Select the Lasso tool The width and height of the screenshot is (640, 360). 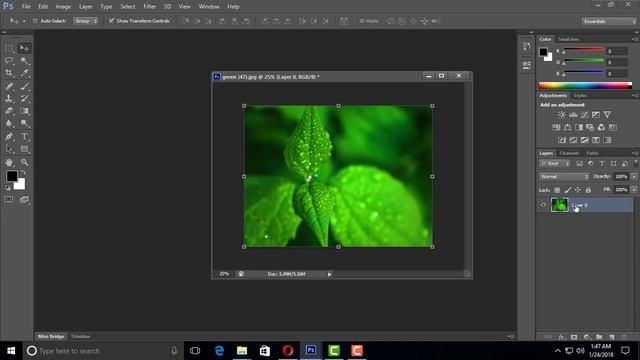pos(9,60)
